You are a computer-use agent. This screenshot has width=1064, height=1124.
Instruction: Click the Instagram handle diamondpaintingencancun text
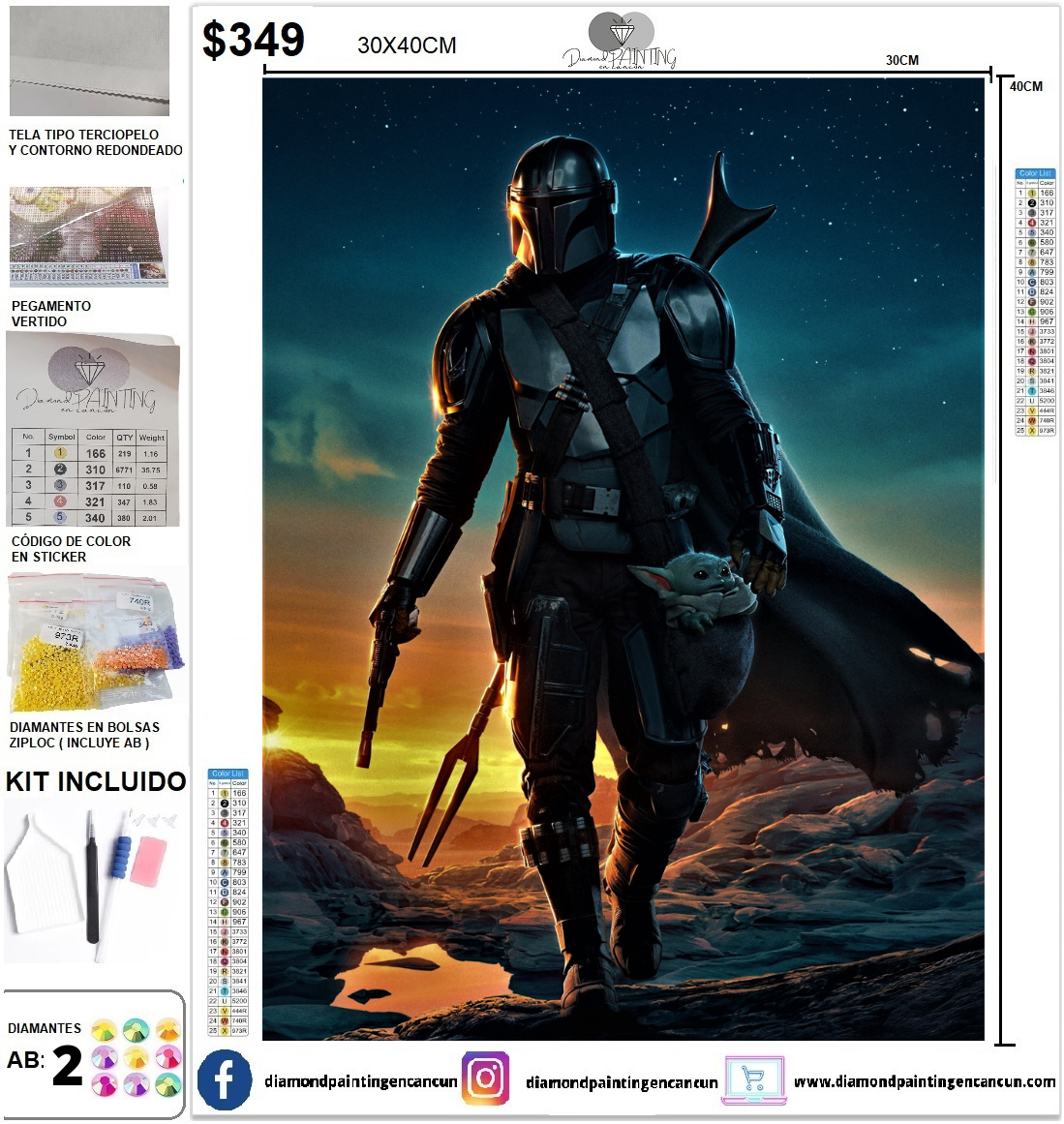622,1082
